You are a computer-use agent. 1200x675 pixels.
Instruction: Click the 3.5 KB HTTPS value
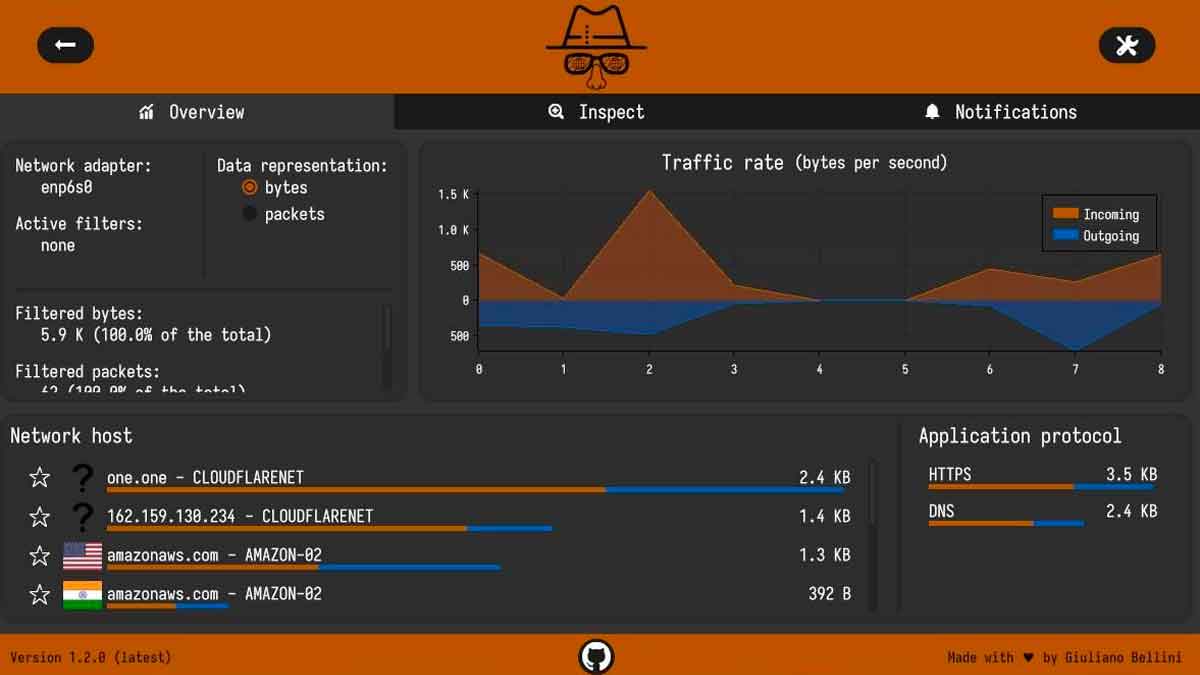1132,475
